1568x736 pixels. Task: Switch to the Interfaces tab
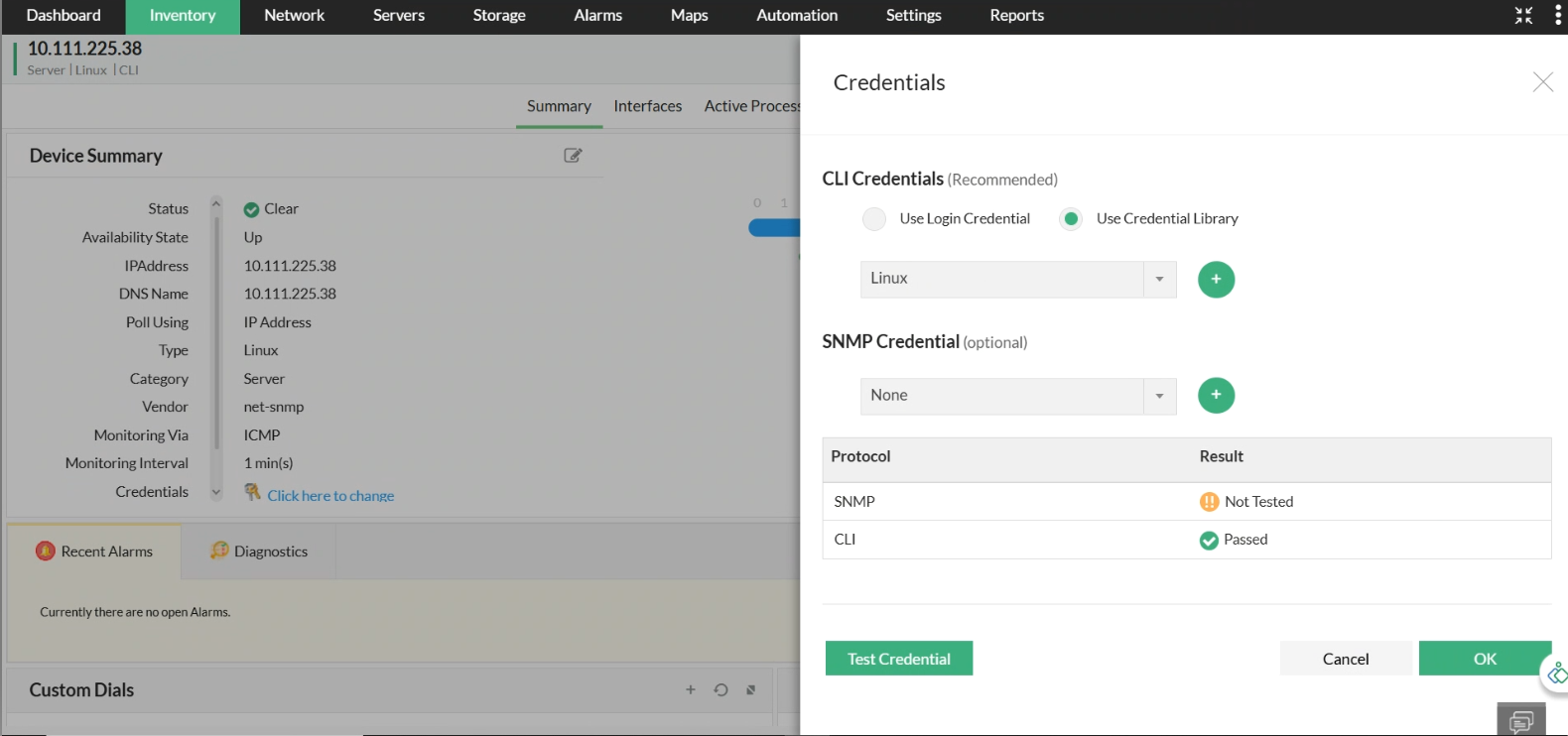click(x=648, y=106)
